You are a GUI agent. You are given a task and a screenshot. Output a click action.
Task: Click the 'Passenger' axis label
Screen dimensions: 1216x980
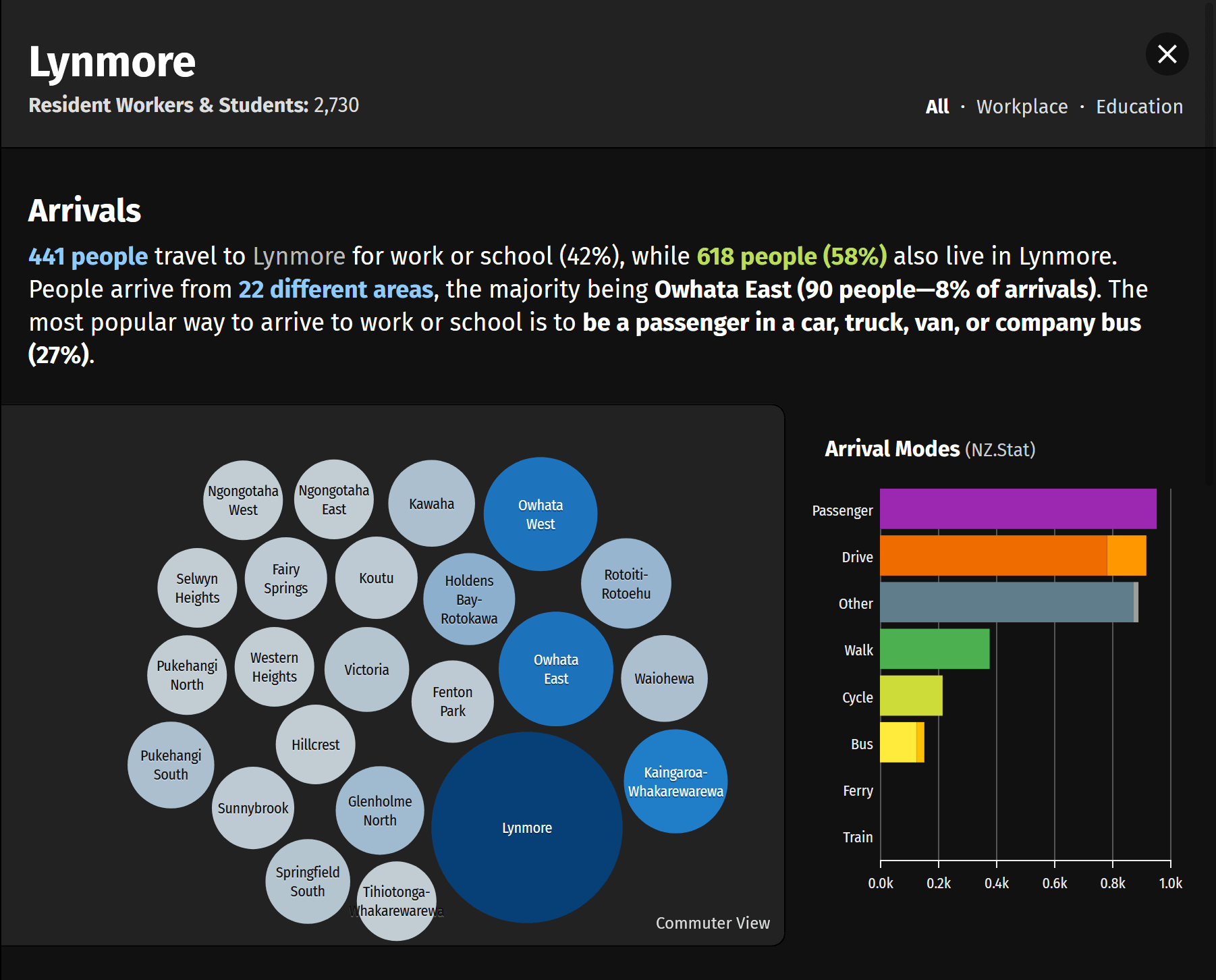click(842, 511)
